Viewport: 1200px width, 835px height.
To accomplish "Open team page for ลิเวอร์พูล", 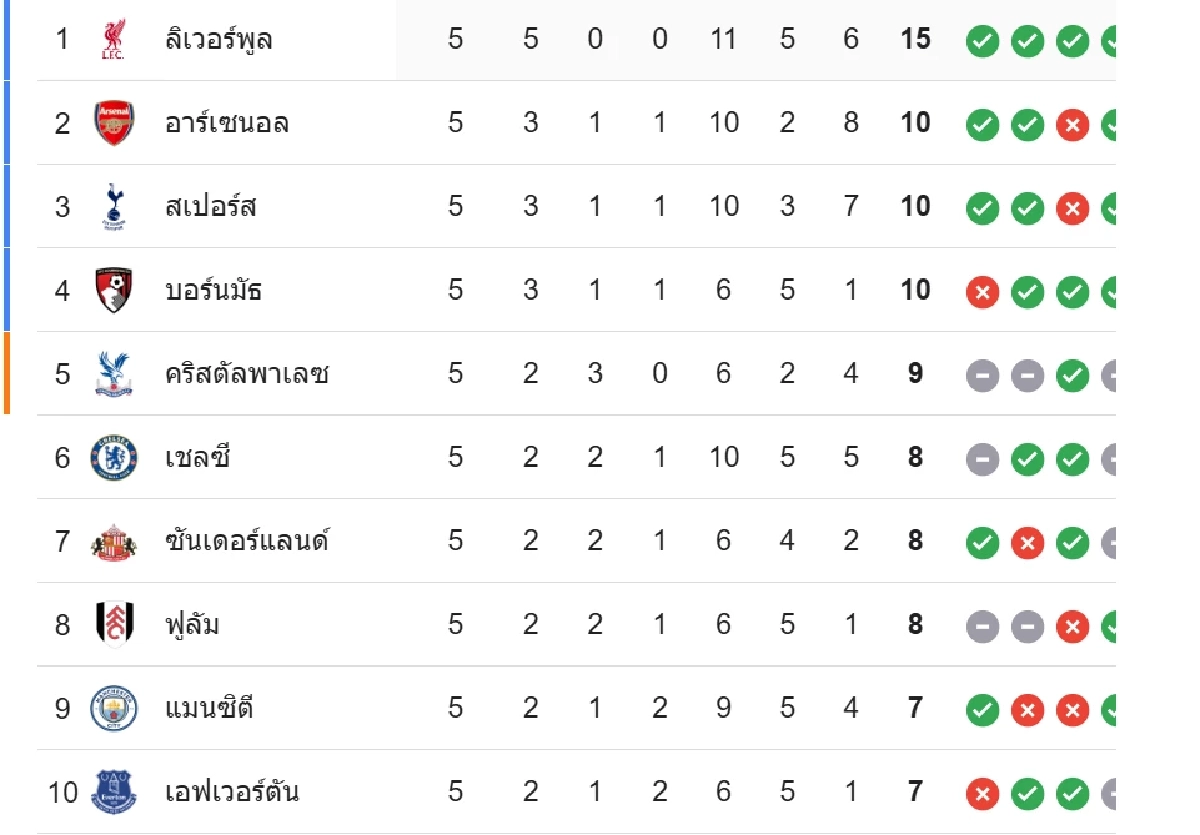I will click(x=218, y=40).
